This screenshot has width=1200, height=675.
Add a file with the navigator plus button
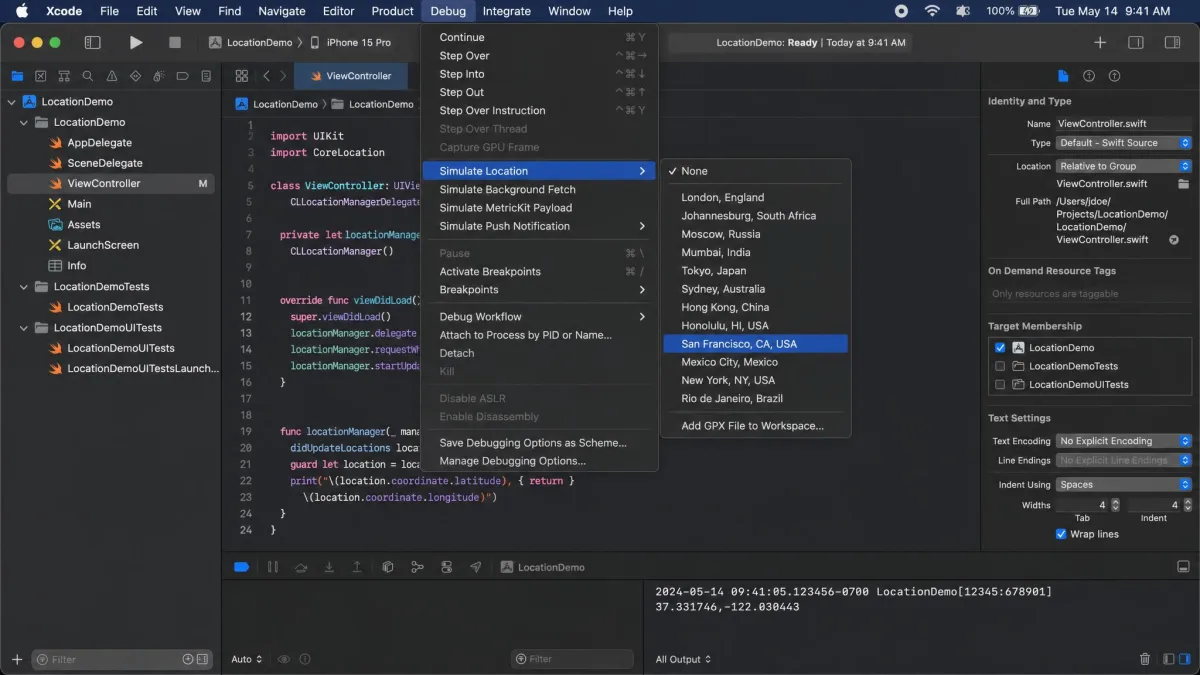(17, 659)
